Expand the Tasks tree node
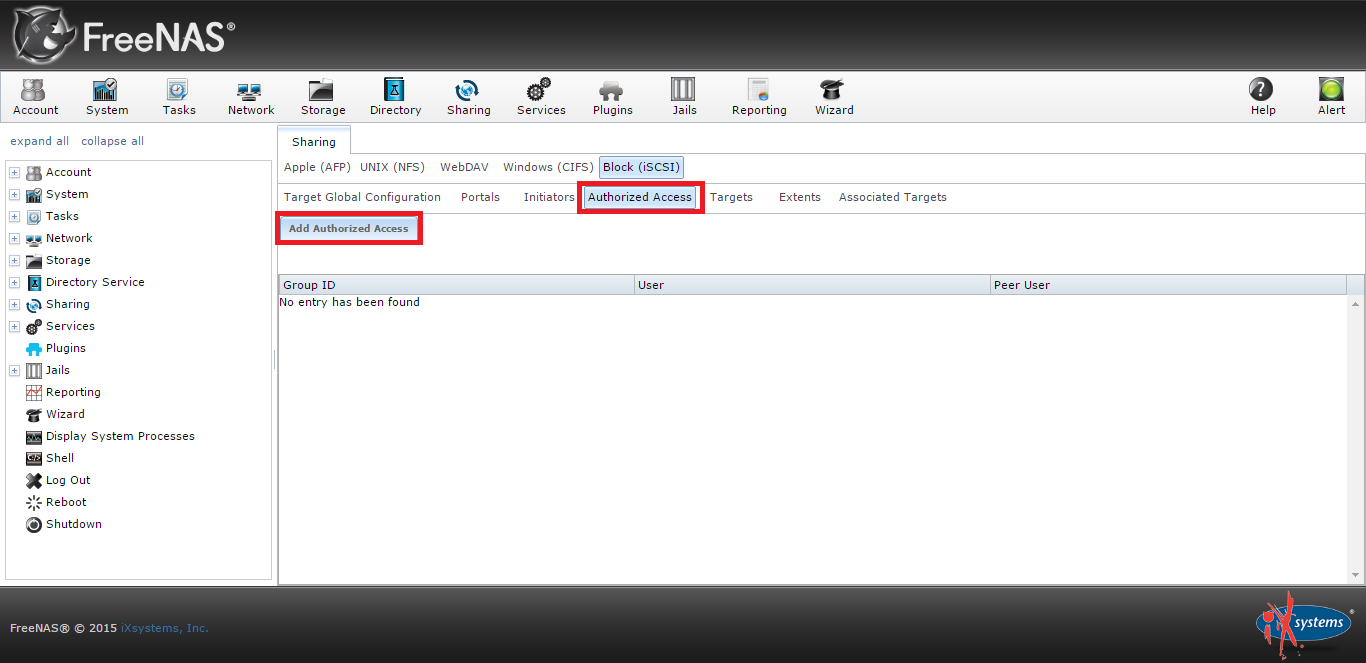Screen dimensions: 1366x663 coord(15,216)
